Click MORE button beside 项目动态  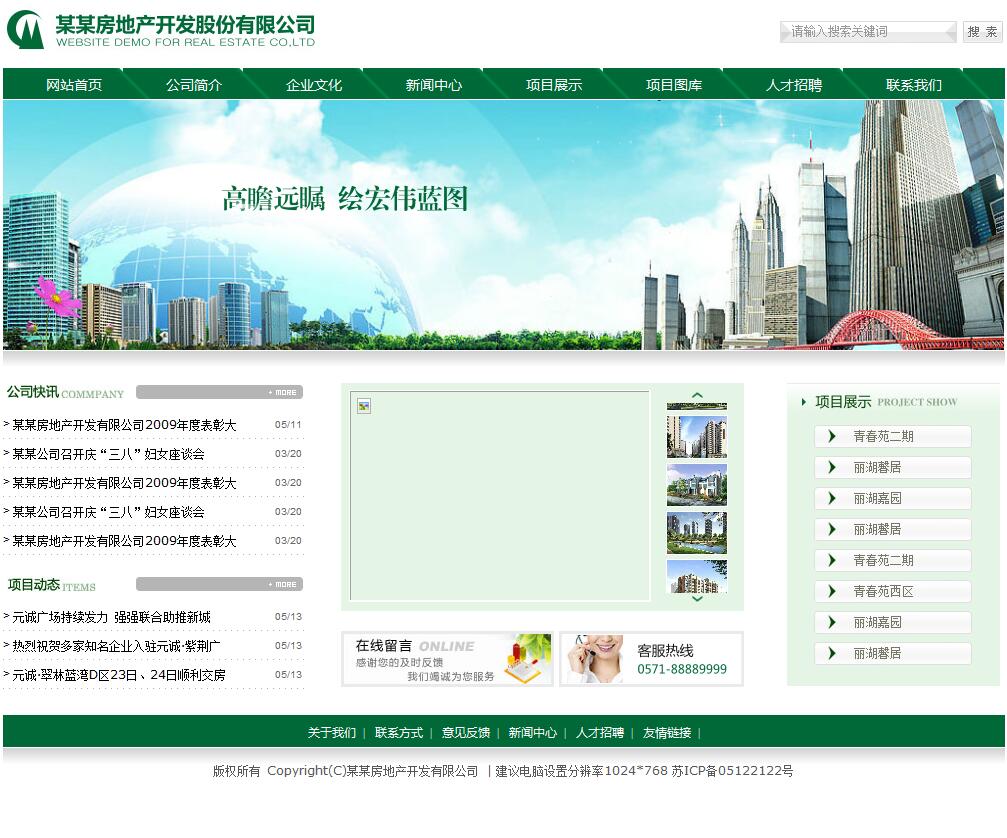(x=283, y=584)
